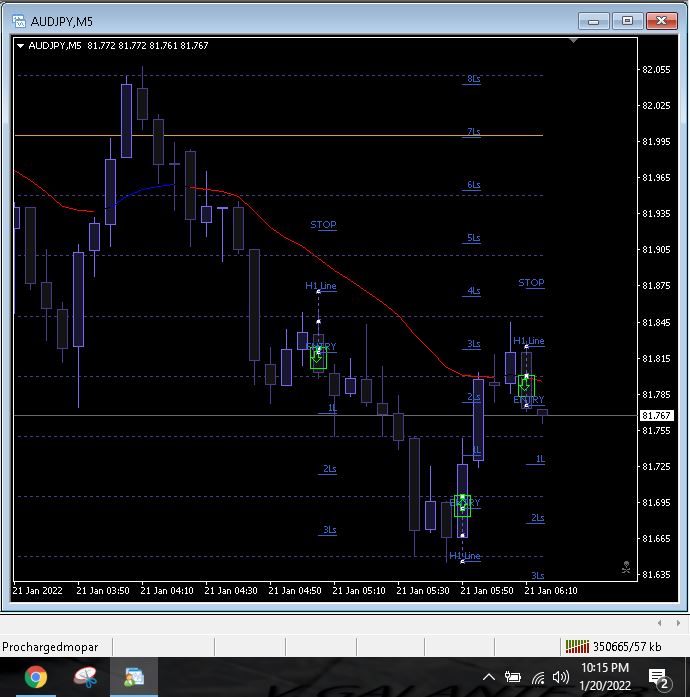Image resolution: width=690 pixels, height=697 pixels.
Task: Click the 81.785 price scale label
Action: pos(656,394)
